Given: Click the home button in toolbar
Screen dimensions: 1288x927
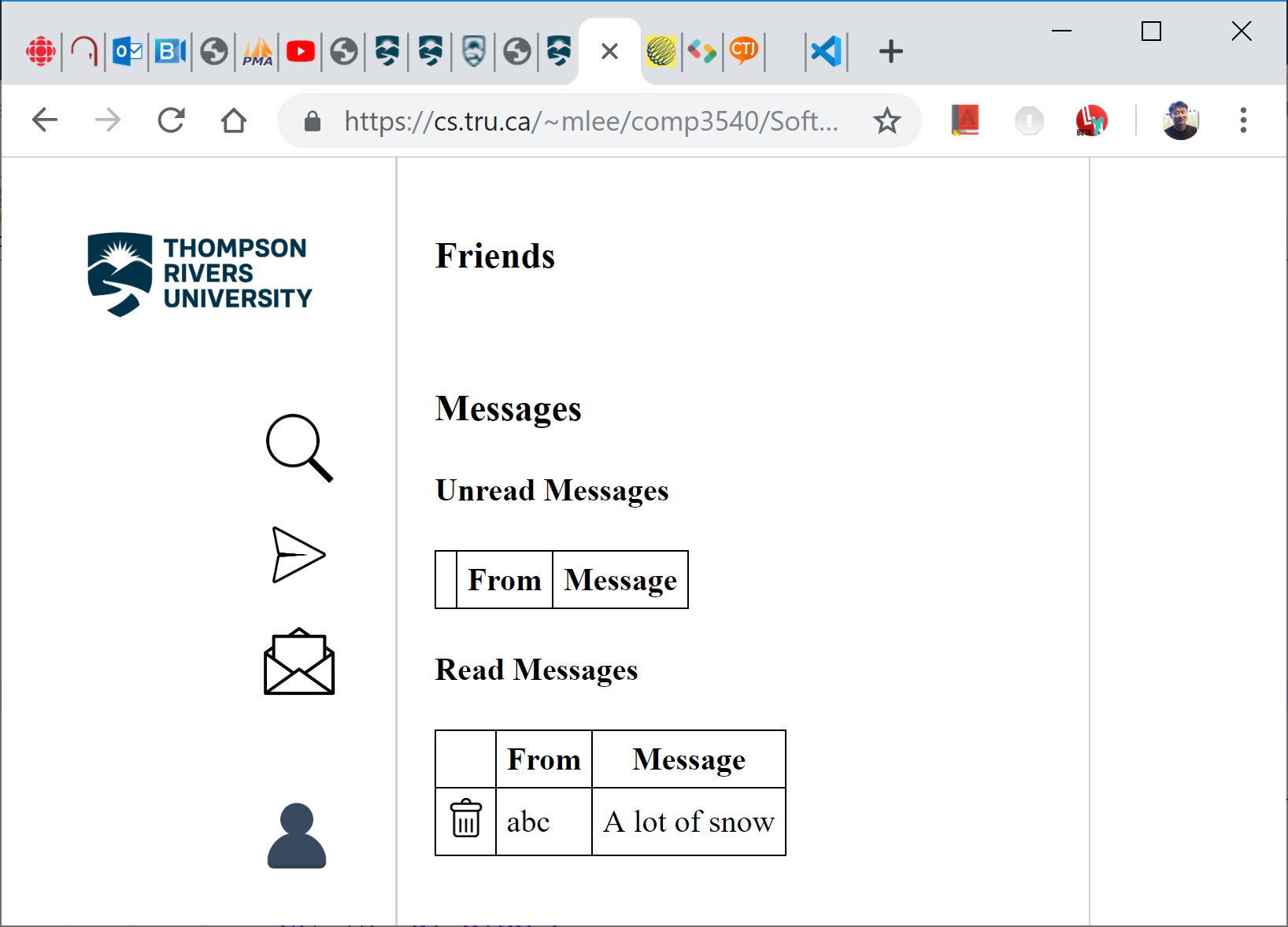Looking at the screenshot, I should 234,120.
